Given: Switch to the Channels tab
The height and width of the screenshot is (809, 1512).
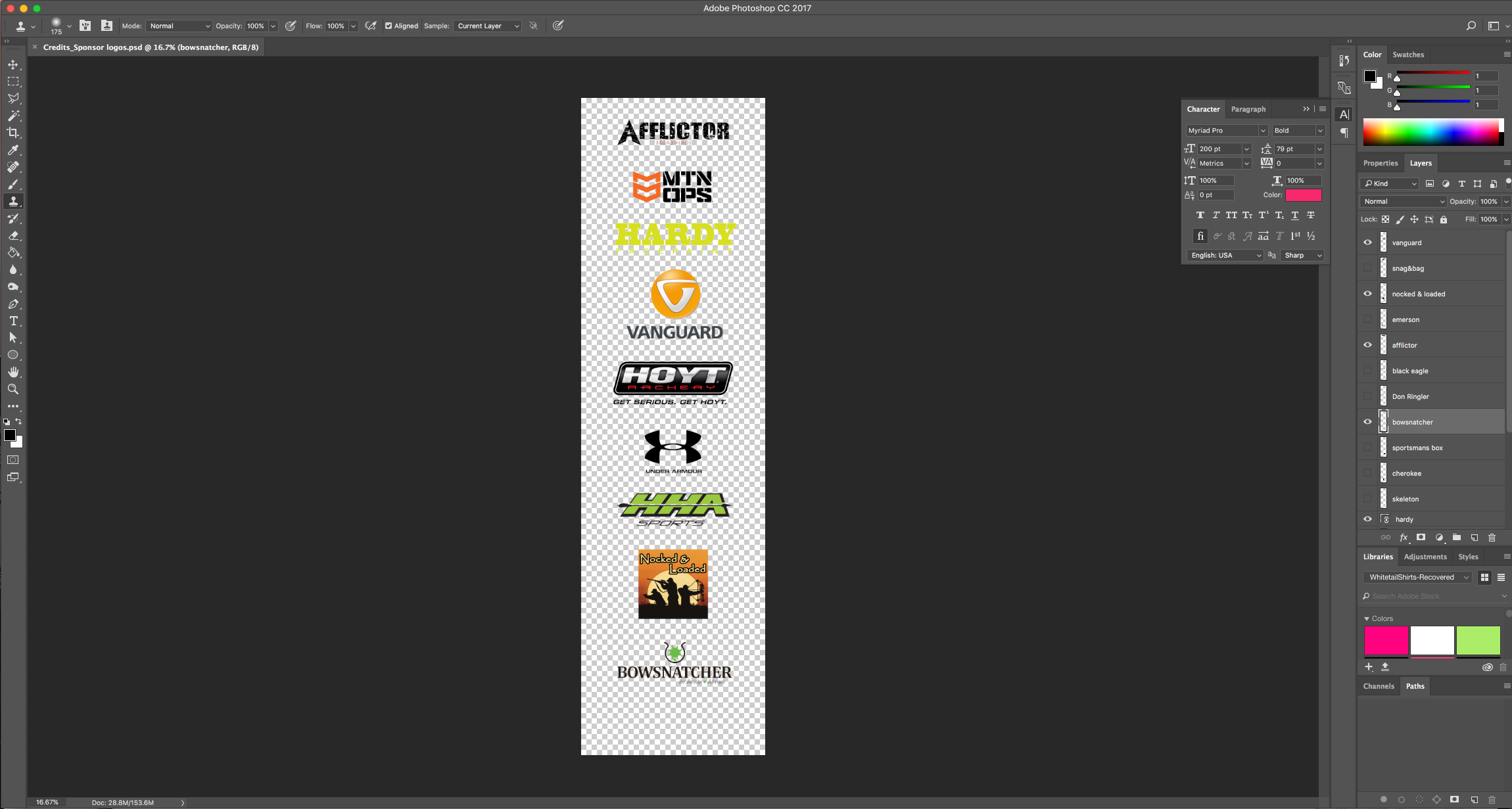Looking at the screenshot, I should pos(1379,687).
